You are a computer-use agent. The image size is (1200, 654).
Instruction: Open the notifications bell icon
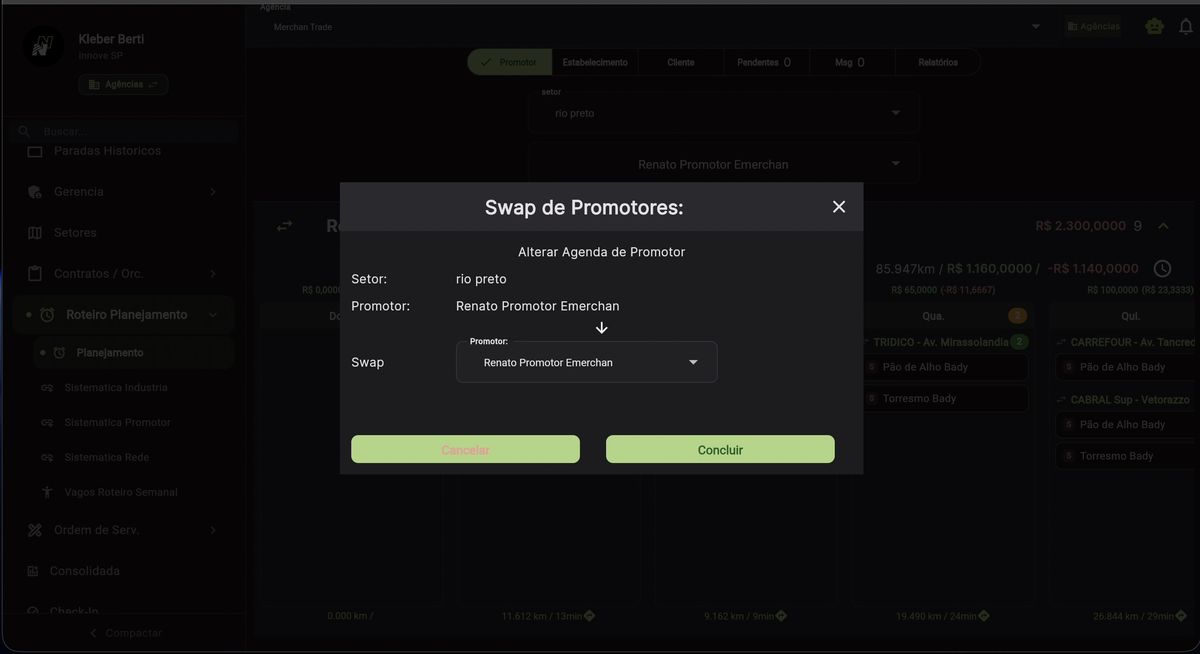[x=1185, y=26]
